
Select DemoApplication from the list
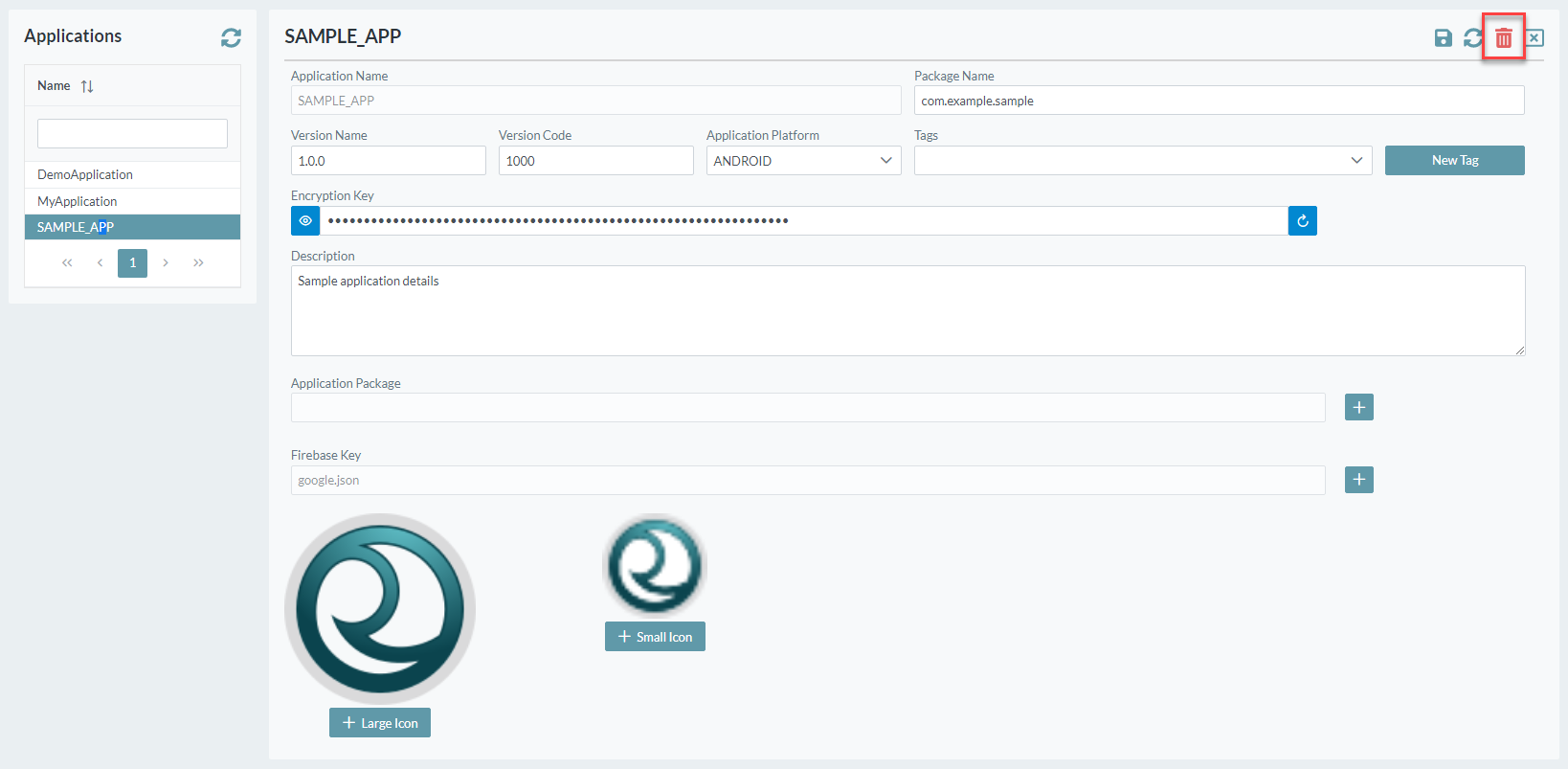point(85,174)
